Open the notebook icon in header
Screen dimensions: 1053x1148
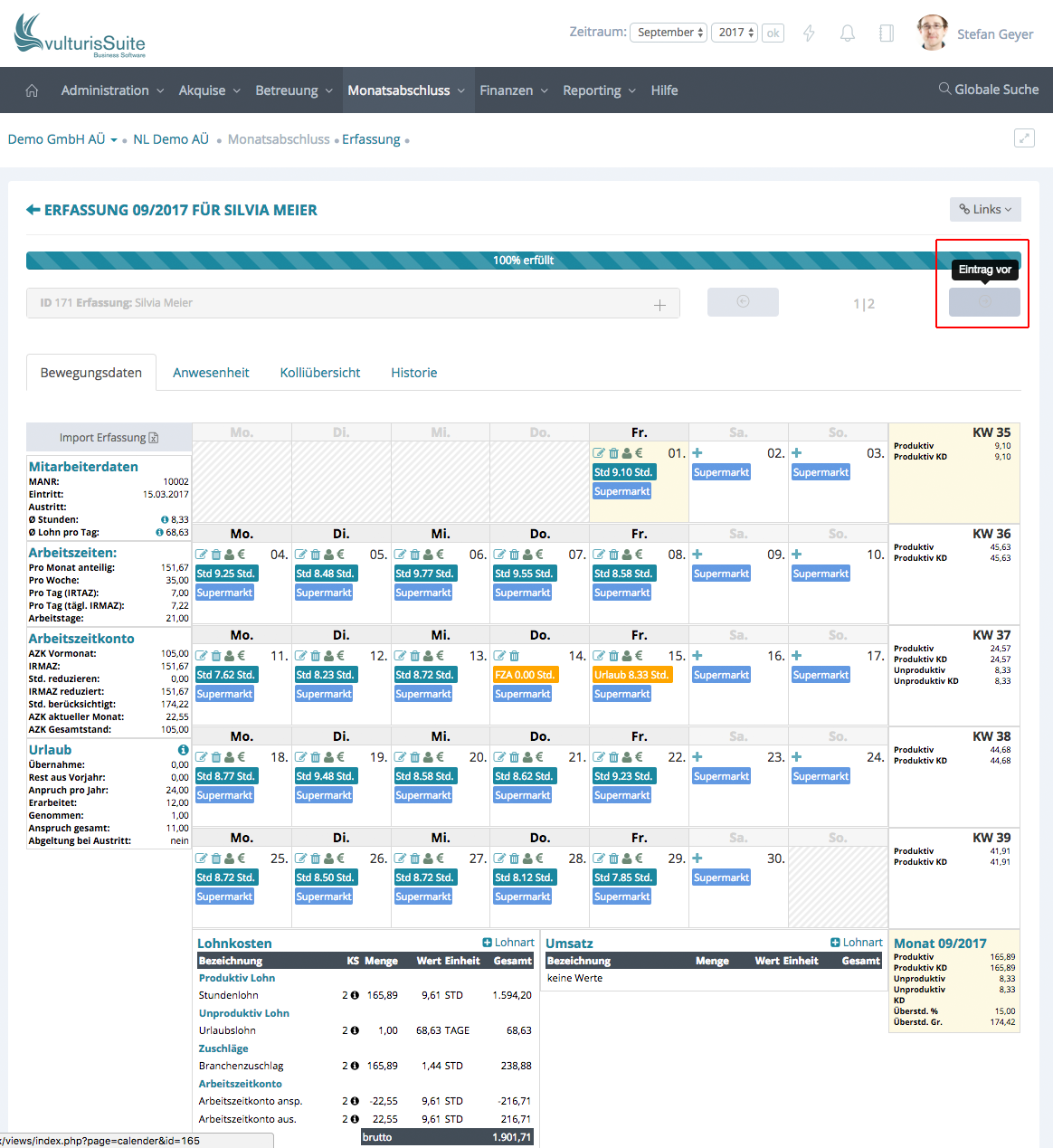tap(887, 33)
